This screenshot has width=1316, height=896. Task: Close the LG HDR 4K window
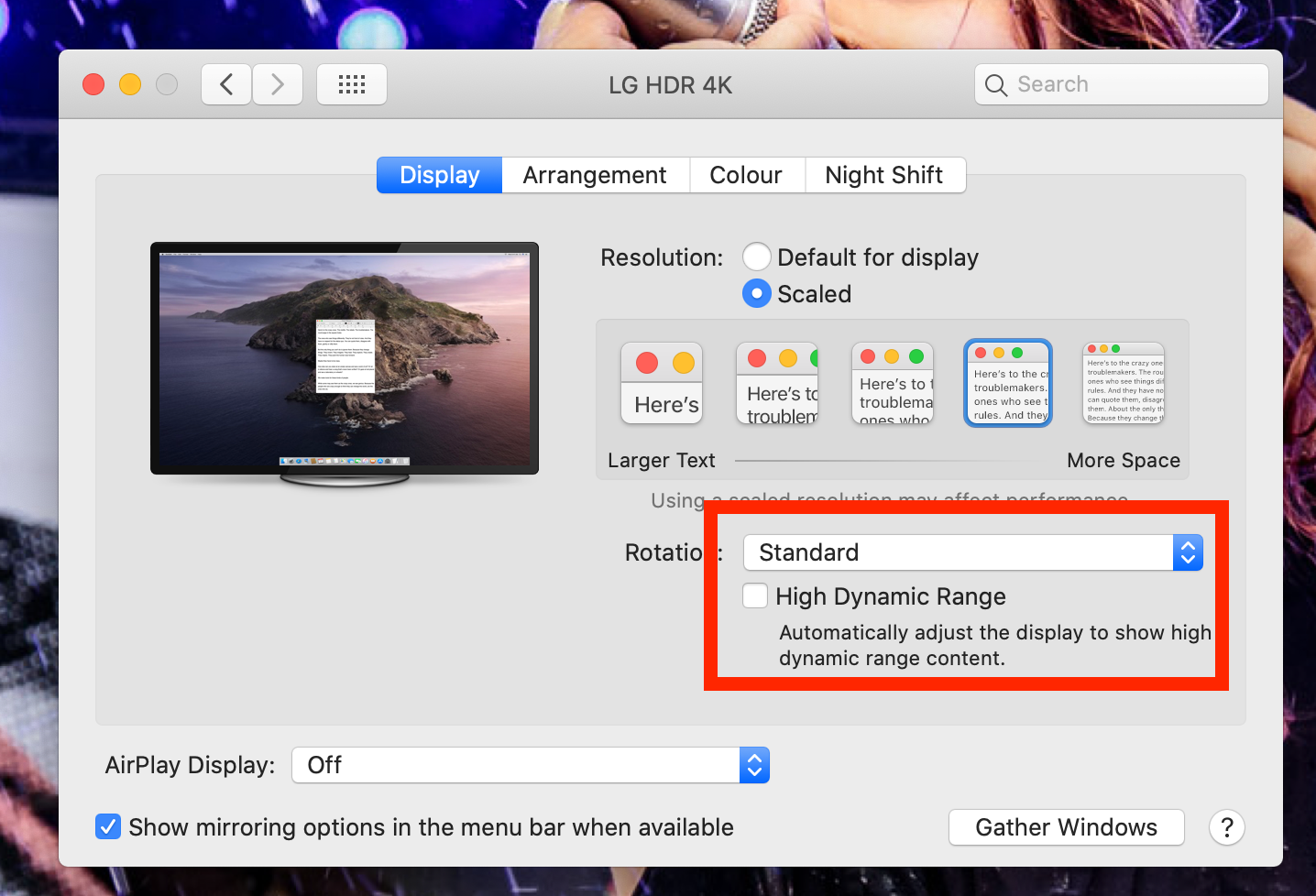pyautogui.click(x=93, y=84)
